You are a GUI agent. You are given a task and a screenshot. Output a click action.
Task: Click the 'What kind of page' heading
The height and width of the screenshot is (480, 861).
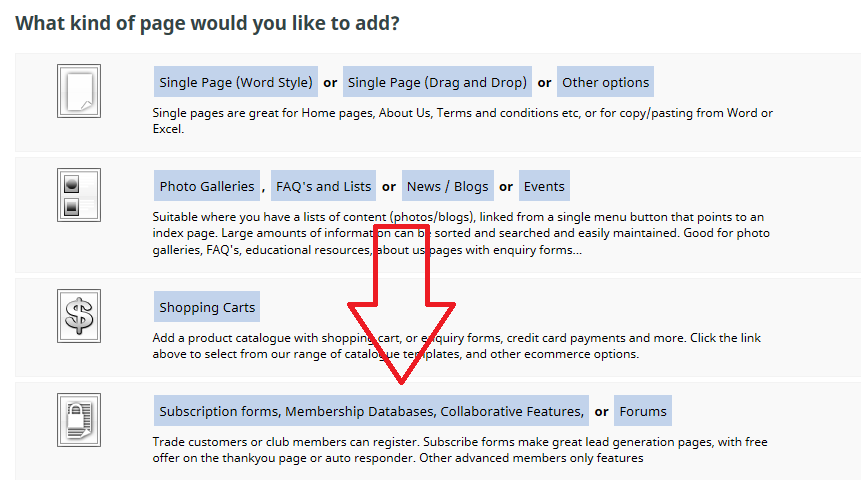pos(207,21)
